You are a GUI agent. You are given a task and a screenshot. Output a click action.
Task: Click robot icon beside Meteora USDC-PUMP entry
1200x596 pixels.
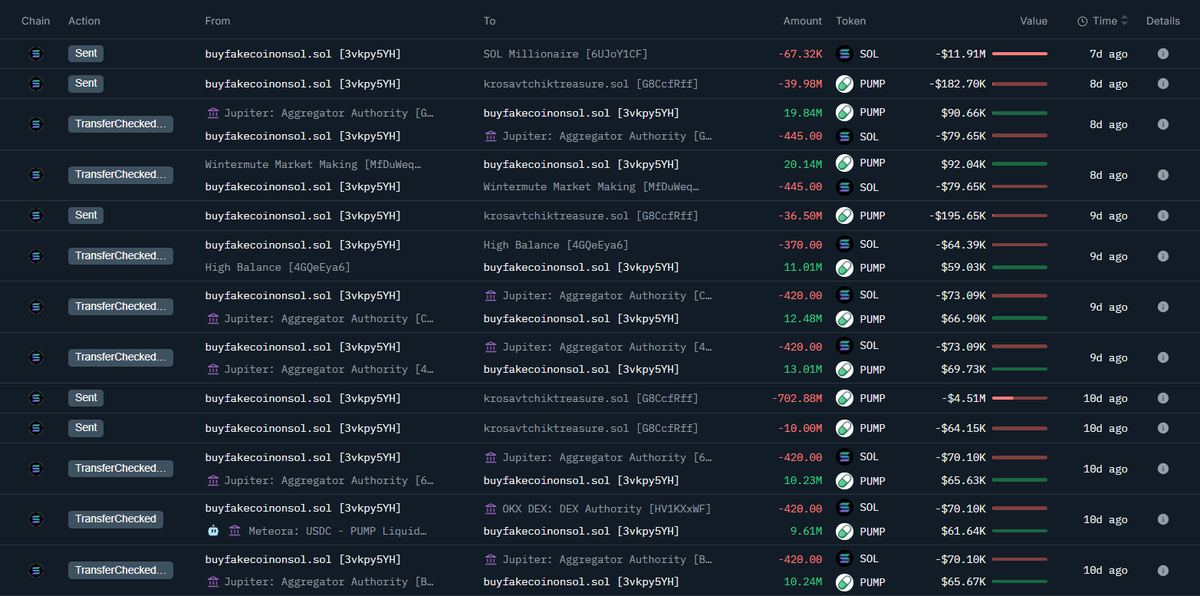coord(213,531)
